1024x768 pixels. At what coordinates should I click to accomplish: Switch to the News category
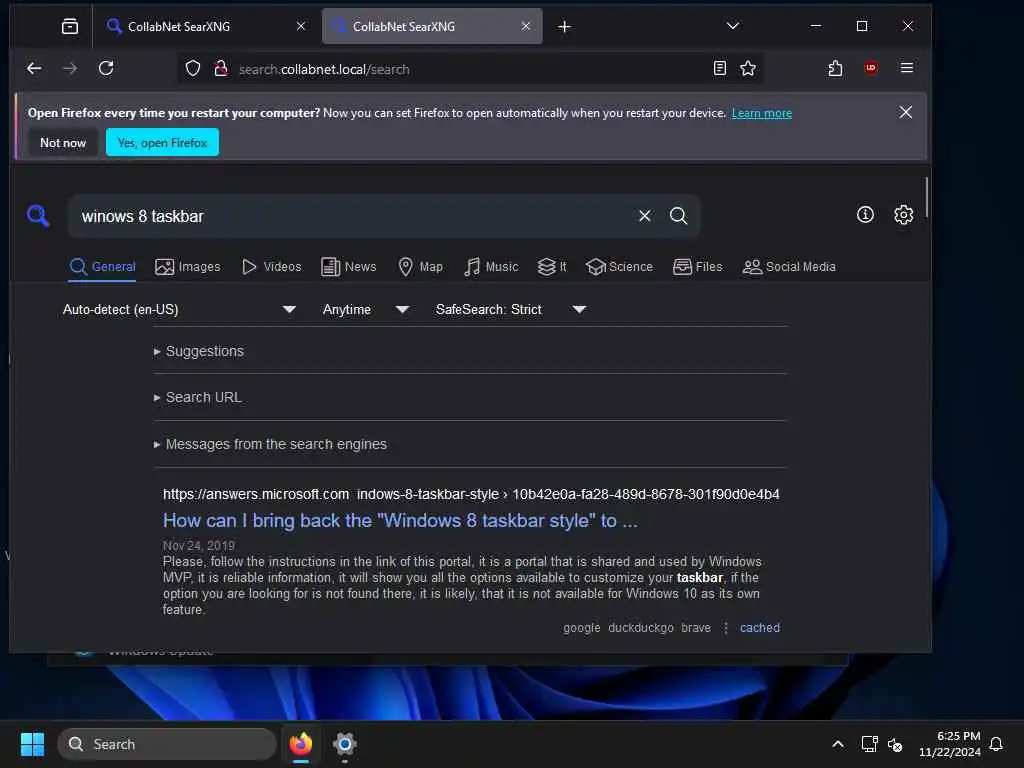point(349,267)
